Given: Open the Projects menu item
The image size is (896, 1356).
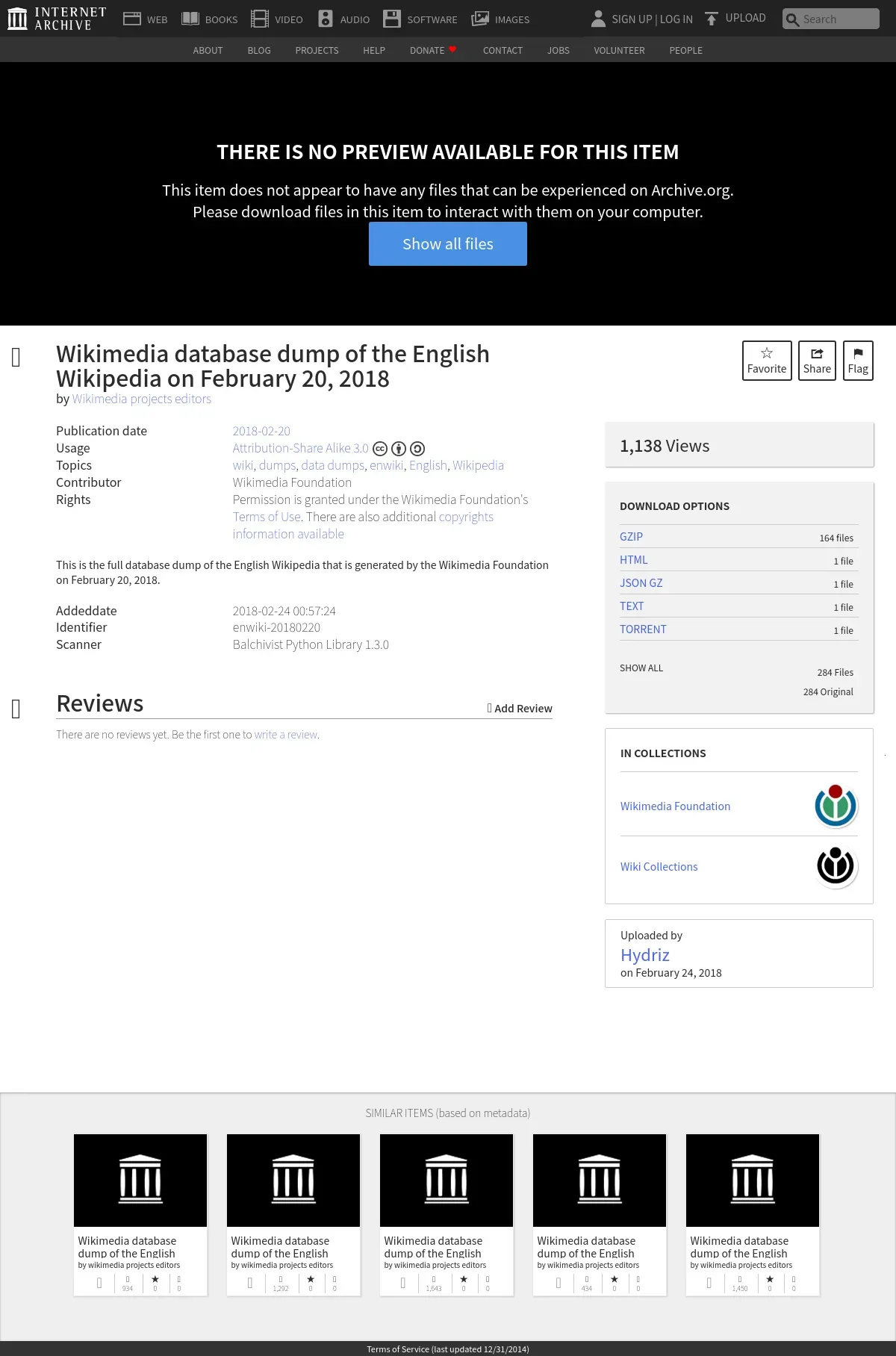Looking at the screenshot, I should click(317, 50).
